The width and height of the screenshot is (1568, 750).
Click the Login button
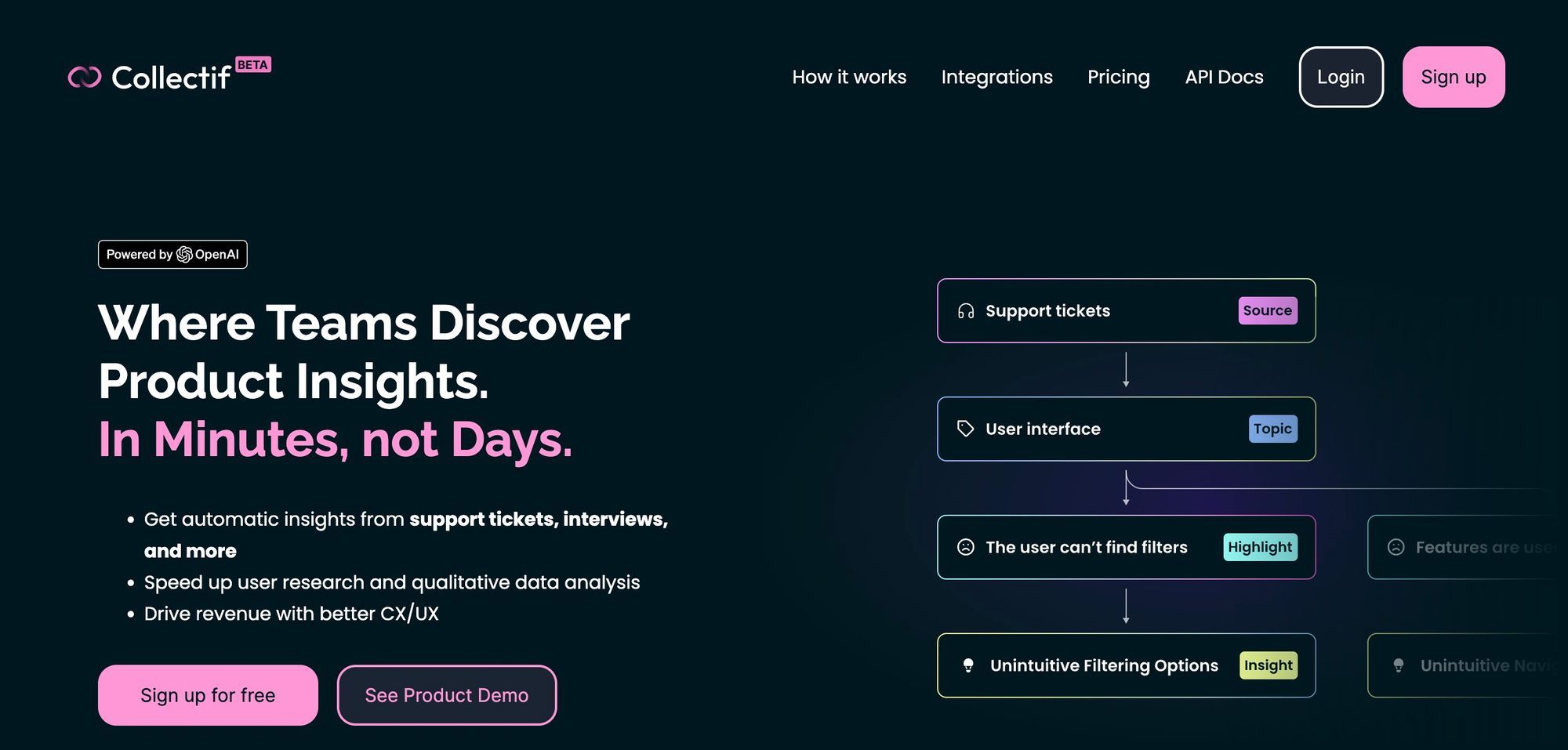click(1341, 77)
